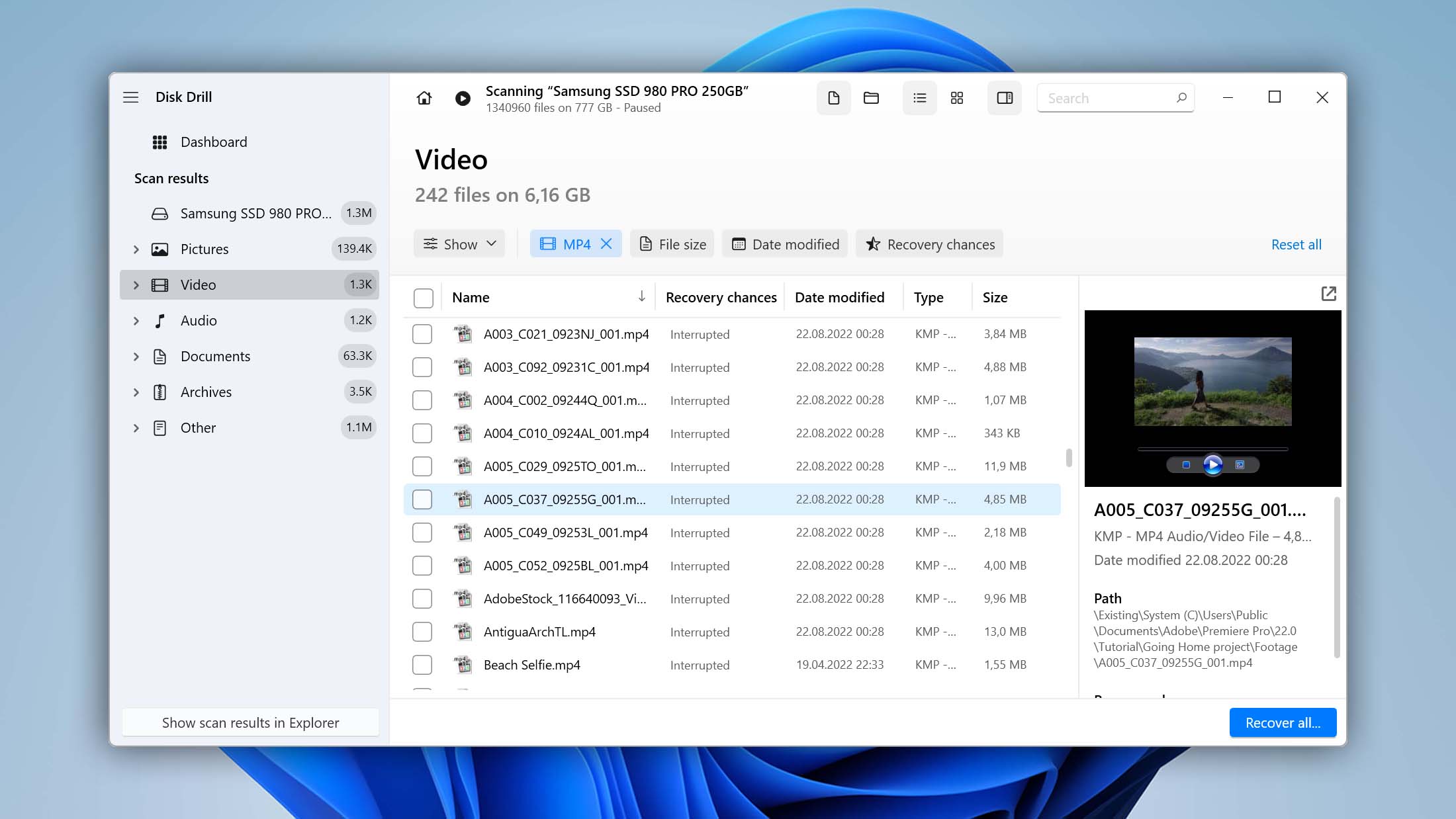Toggle fullscreen in preview player
Screen dimensions: 1456x819
coord(1240,465)
